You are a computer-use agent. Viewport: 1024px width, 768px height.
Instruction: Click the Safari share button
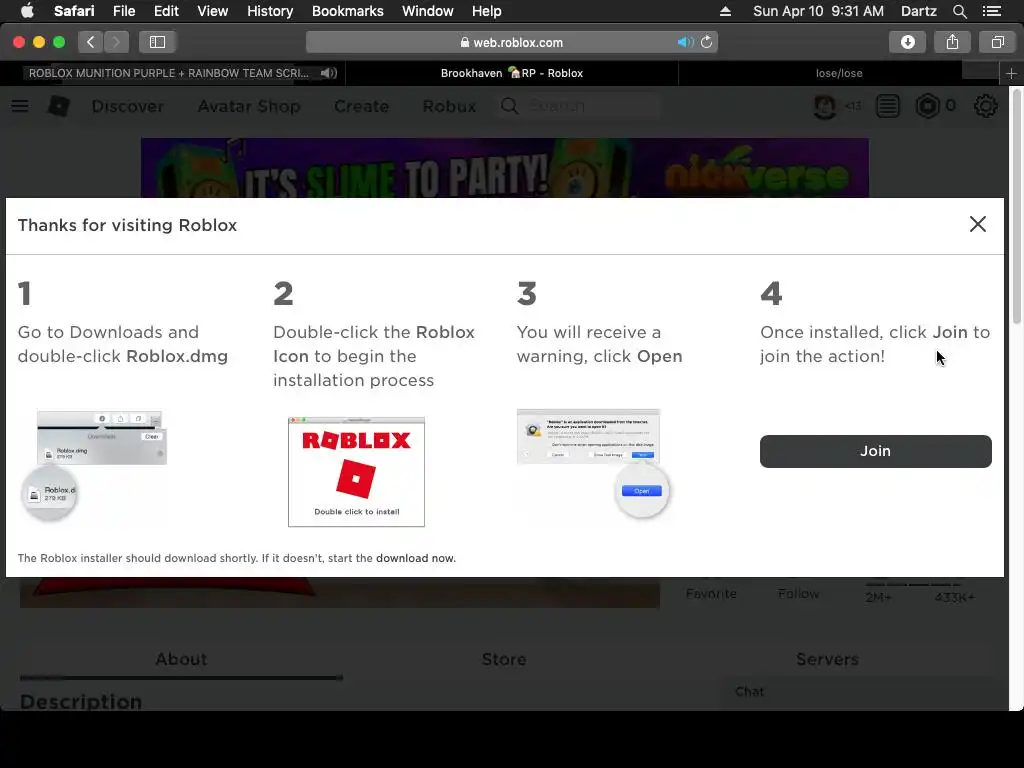[x=952, y=42]
